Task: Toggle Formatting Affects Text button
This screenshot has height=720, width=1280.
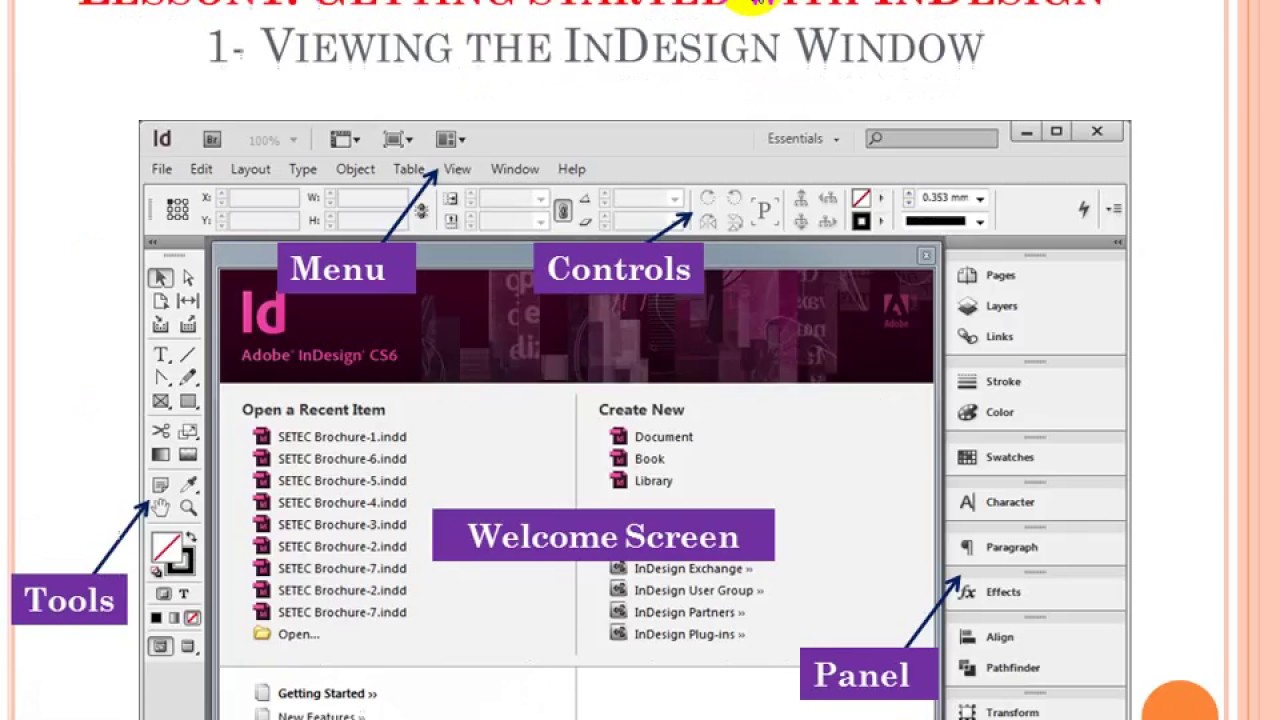Action: coord(183,594)
